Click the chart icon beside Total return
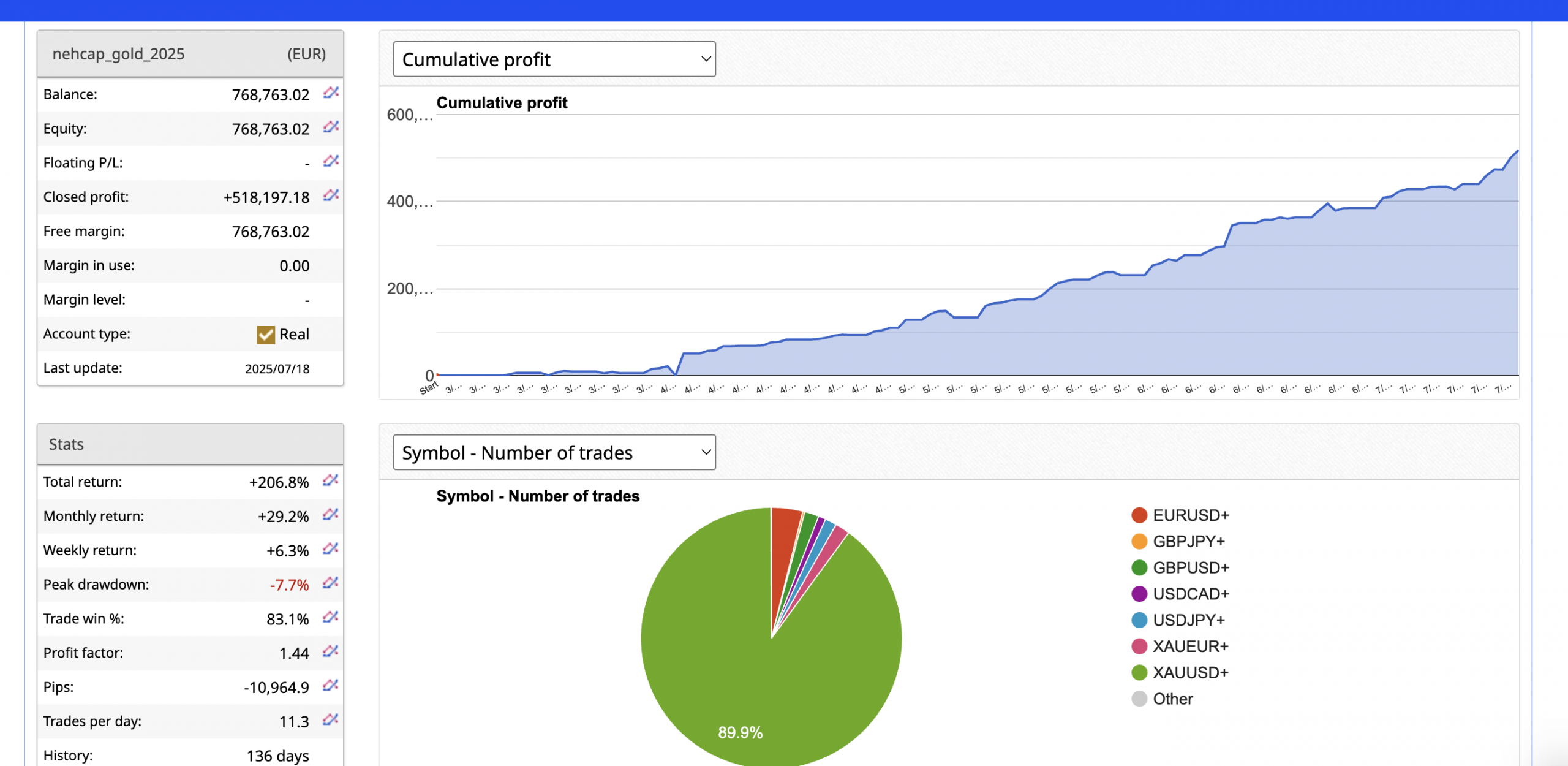This screenshot has width=1568, height=766. tap(331, 481)
